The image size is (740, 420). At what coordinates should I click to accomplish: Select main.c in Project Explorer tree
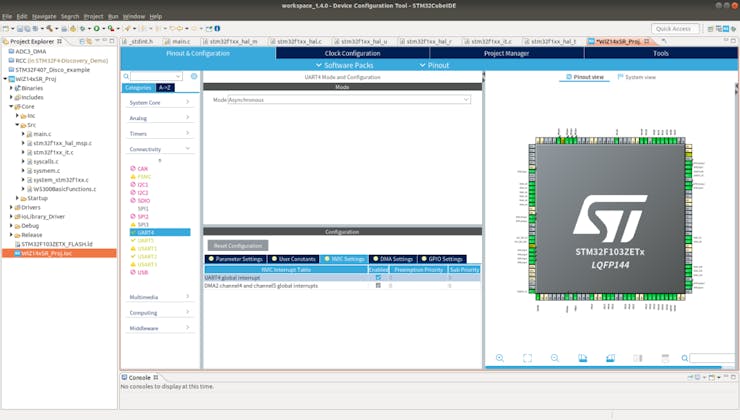tap(42, 134)
